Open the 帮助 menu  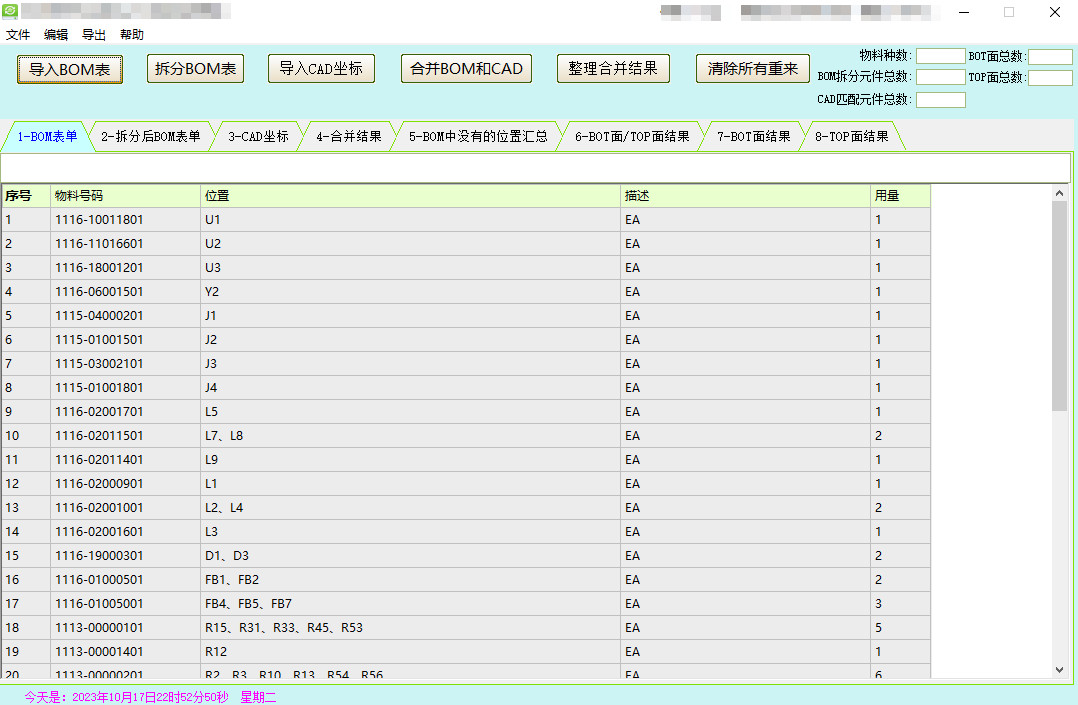click(132, 35)
